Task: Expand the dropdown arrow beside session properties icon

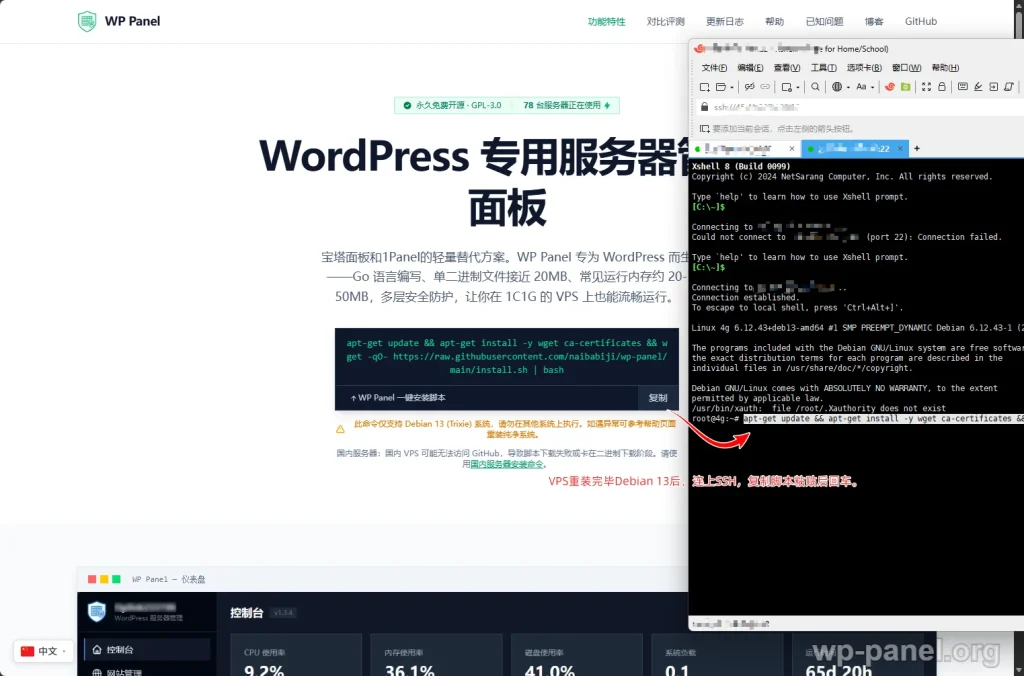Action: click(x=798, y=88)
